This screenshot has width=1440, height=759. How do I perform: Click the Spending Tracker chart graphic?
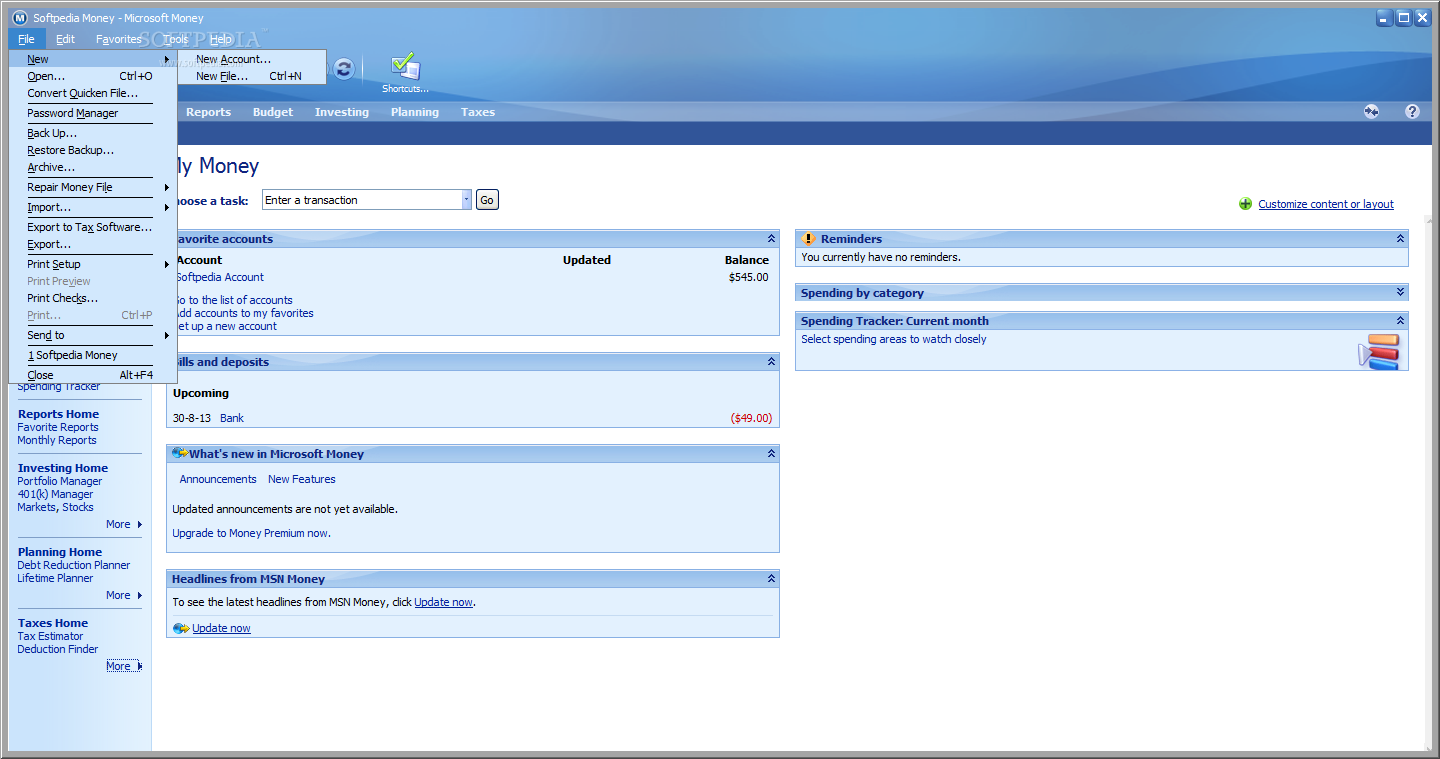[x=1379, y=351]
